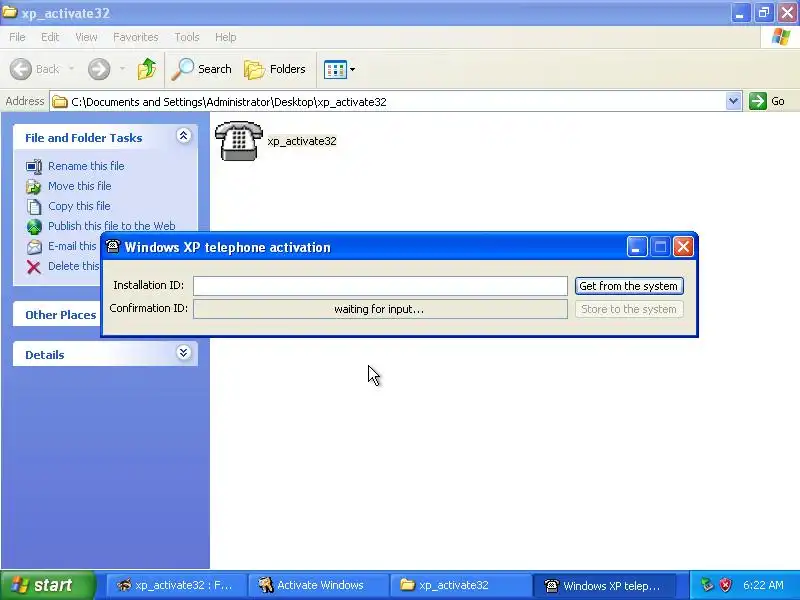Switch to Activate Windows taskbar item
800x600 pixels.
coord(318,585)
